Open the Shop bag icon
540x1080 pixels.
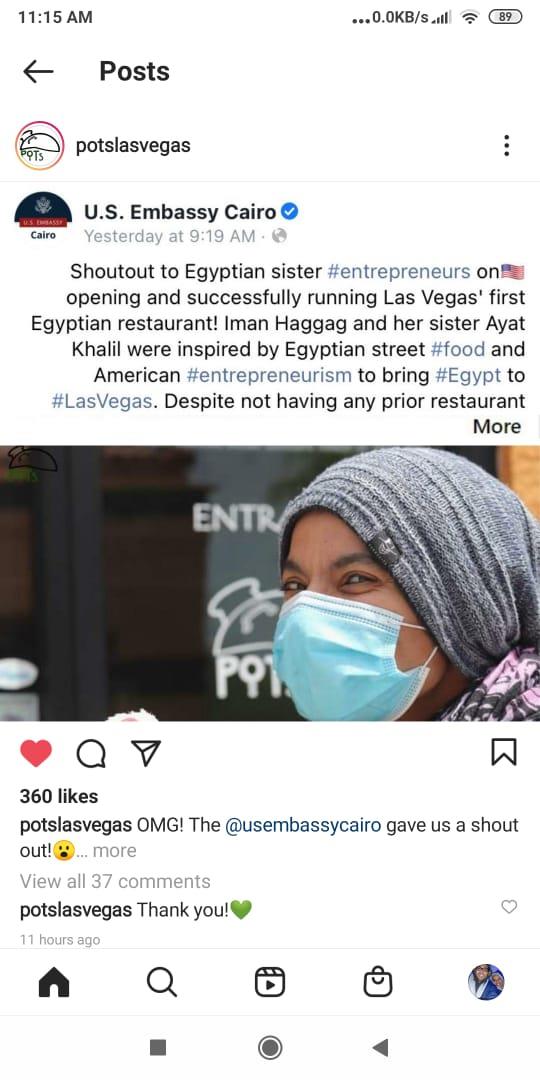[x=377, y=982]
